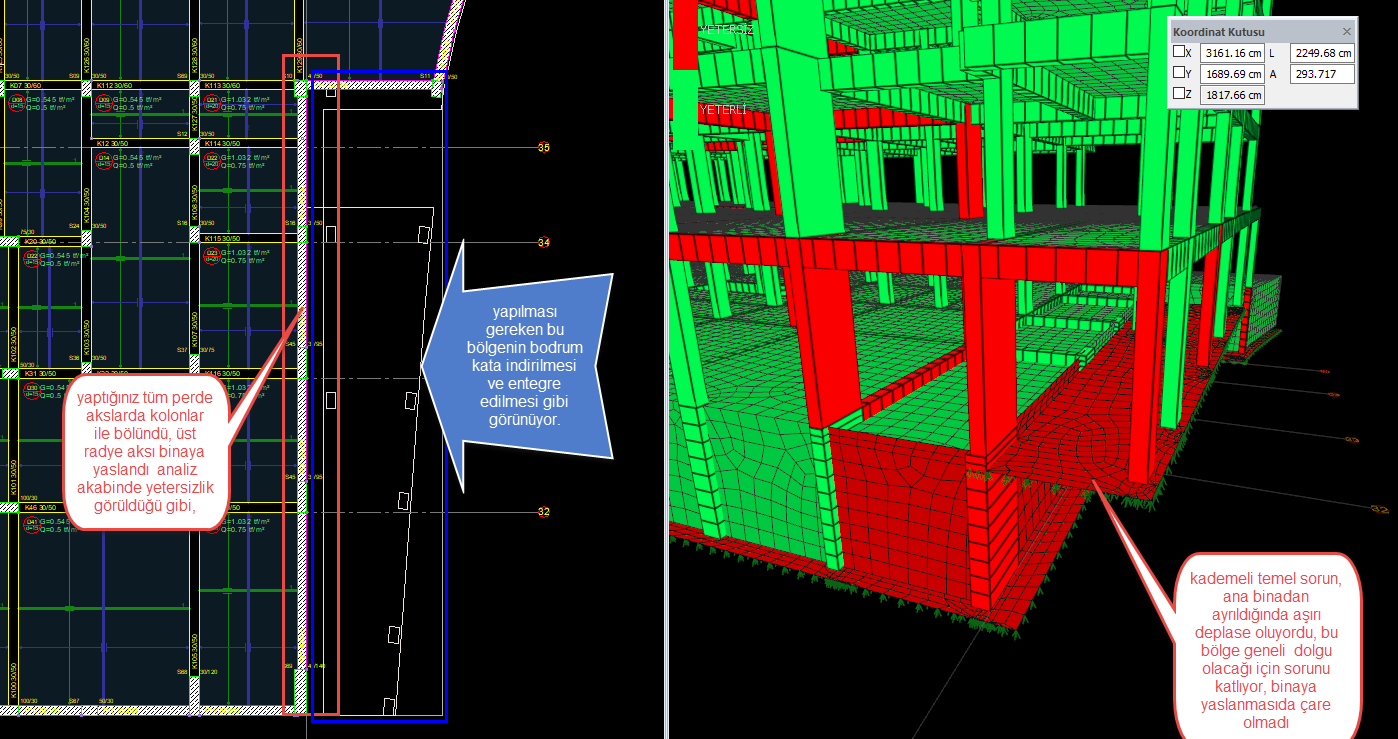
Task: Click the L length field showing 2249.68 cm
Action: click(1322, 53)
